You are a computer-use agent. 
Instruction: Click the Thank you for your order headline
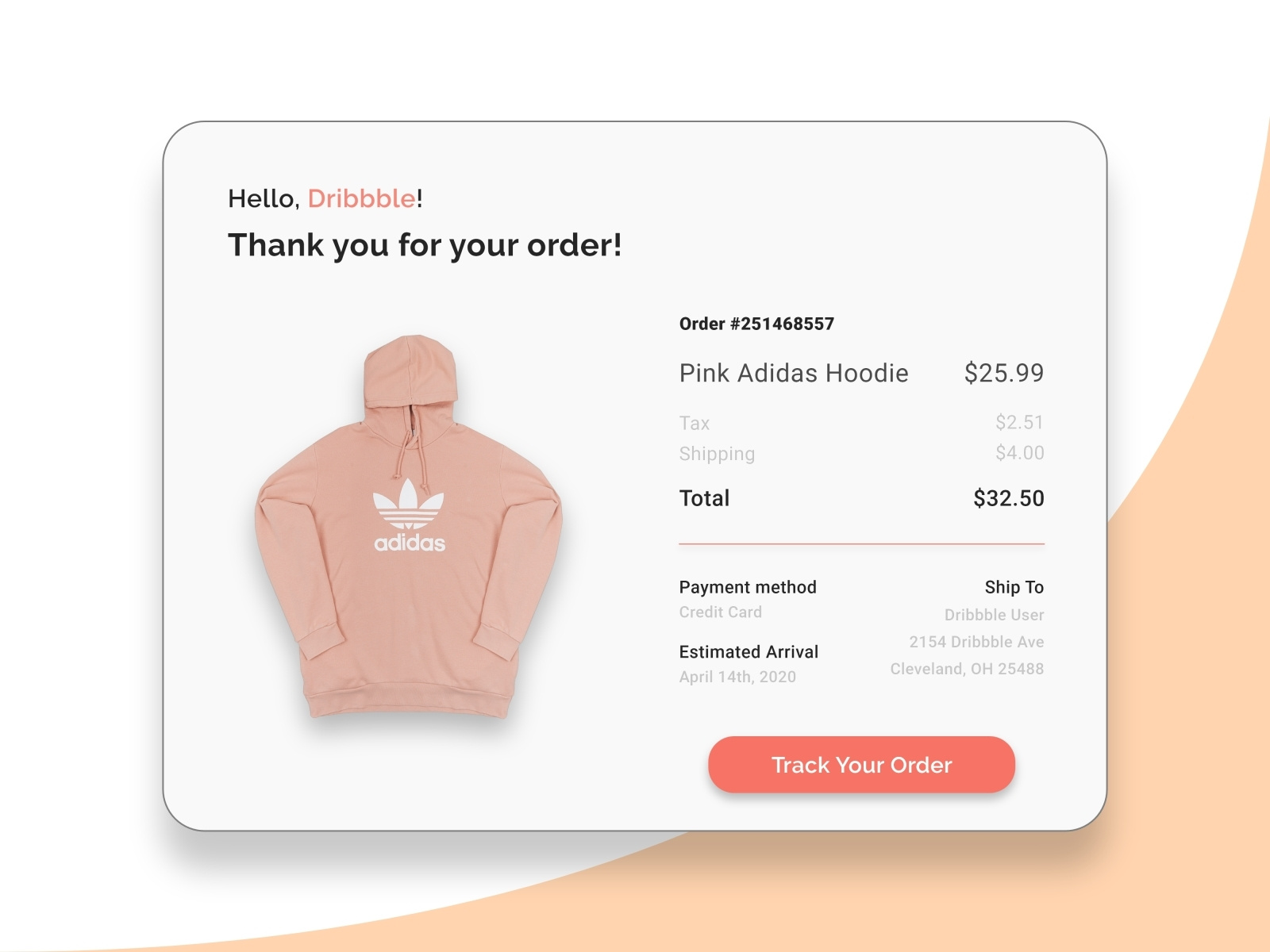point(426,245)
